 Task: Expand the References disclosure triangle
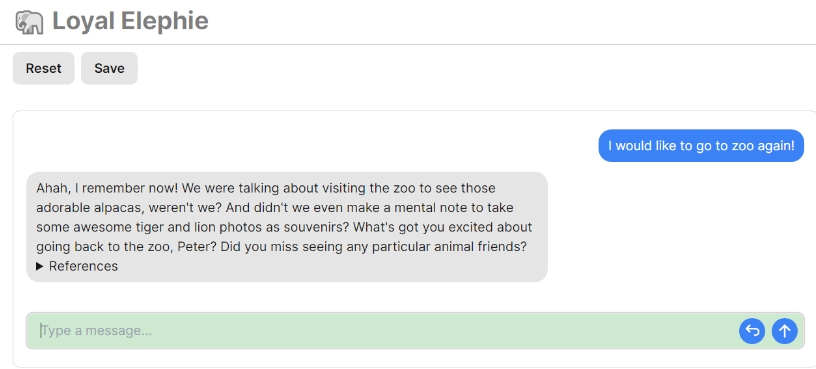[x=40, y=266]
